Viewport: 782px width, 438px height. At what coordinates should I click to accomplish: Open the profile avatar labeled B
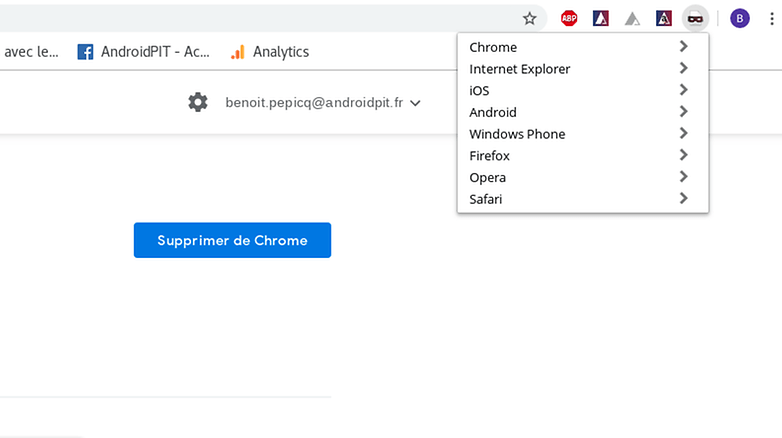tap(740, 19)
